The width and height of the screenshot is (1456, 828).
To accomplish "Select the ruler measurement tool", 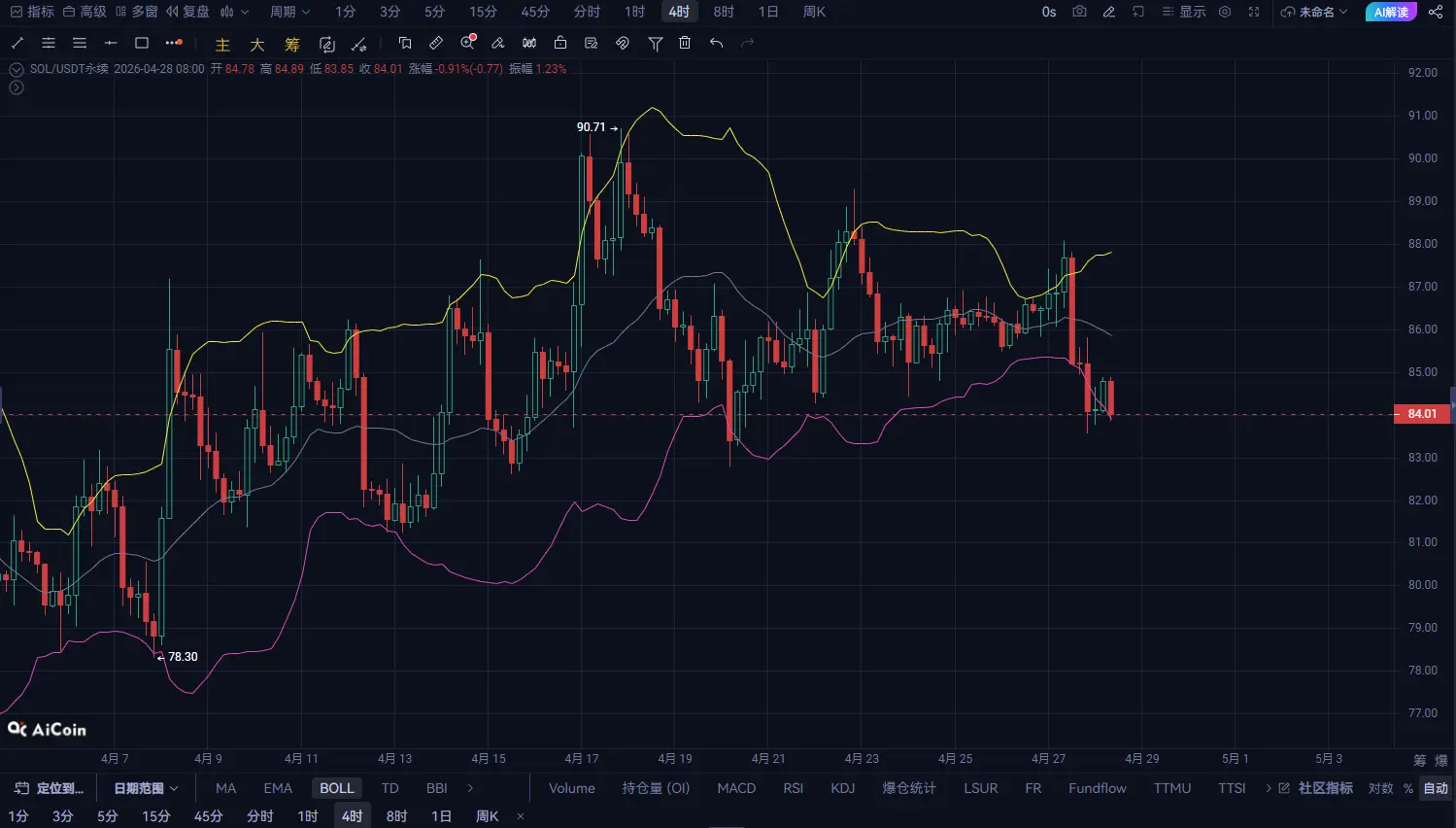I will (x=436, y=43).
